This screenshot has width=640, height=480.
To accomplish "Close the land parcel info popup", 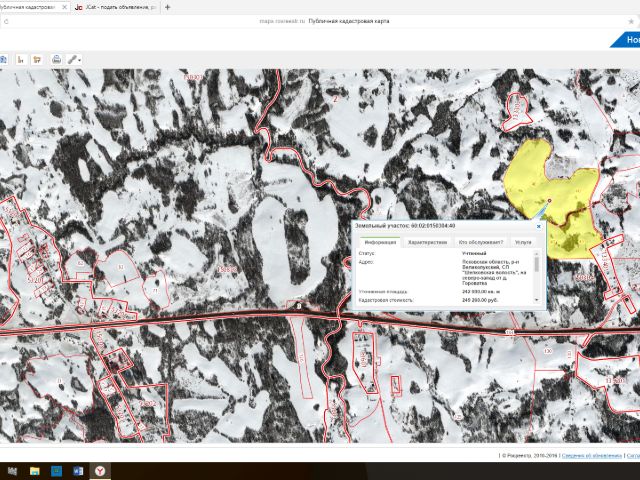I will click(538, 226).
